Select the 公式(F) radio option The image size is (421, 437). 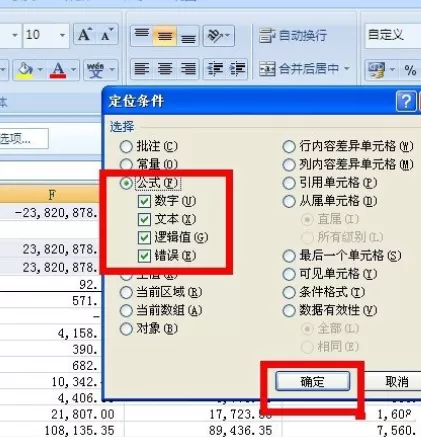150,183
